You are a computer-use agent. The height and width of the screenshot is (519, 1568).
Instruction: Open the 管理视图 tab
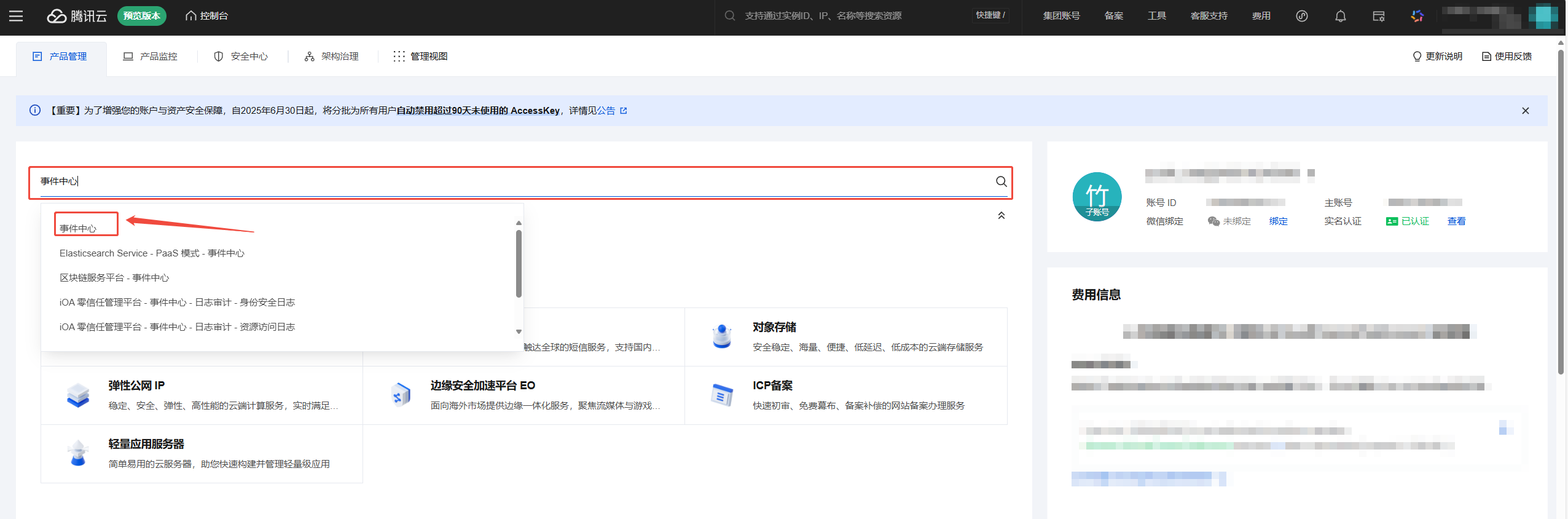[421, 57]
